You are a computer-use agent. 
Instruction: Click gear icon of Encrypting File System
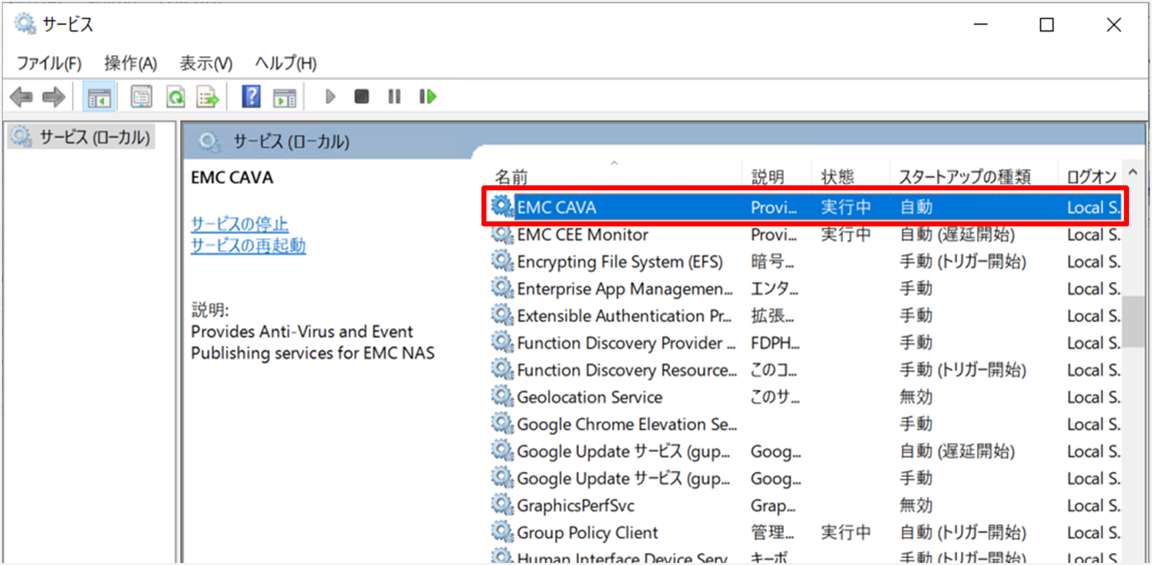point(502,262)
